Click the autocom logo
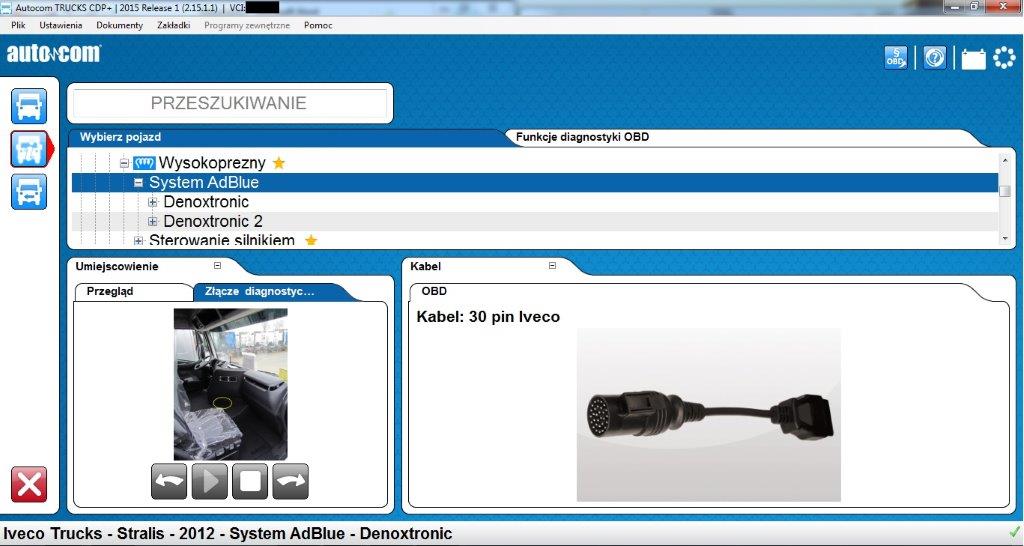Image resolution: width=1024 pixels, height=546 pixels. [54, 54]
